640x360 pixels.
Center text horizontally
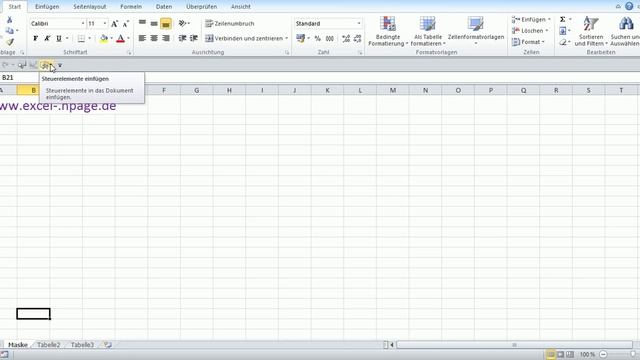pos(154,38)
